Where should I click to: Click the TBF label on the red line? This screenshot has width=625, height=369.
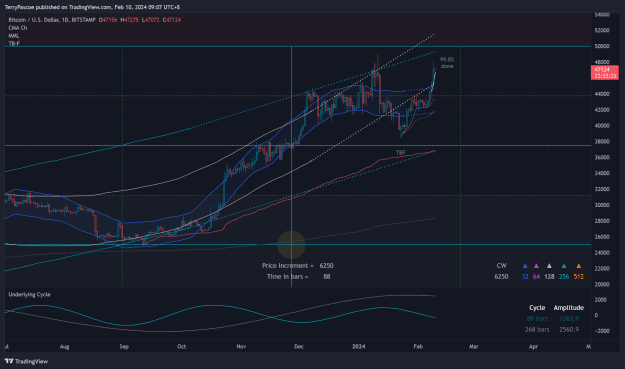(x=401, y=153)
